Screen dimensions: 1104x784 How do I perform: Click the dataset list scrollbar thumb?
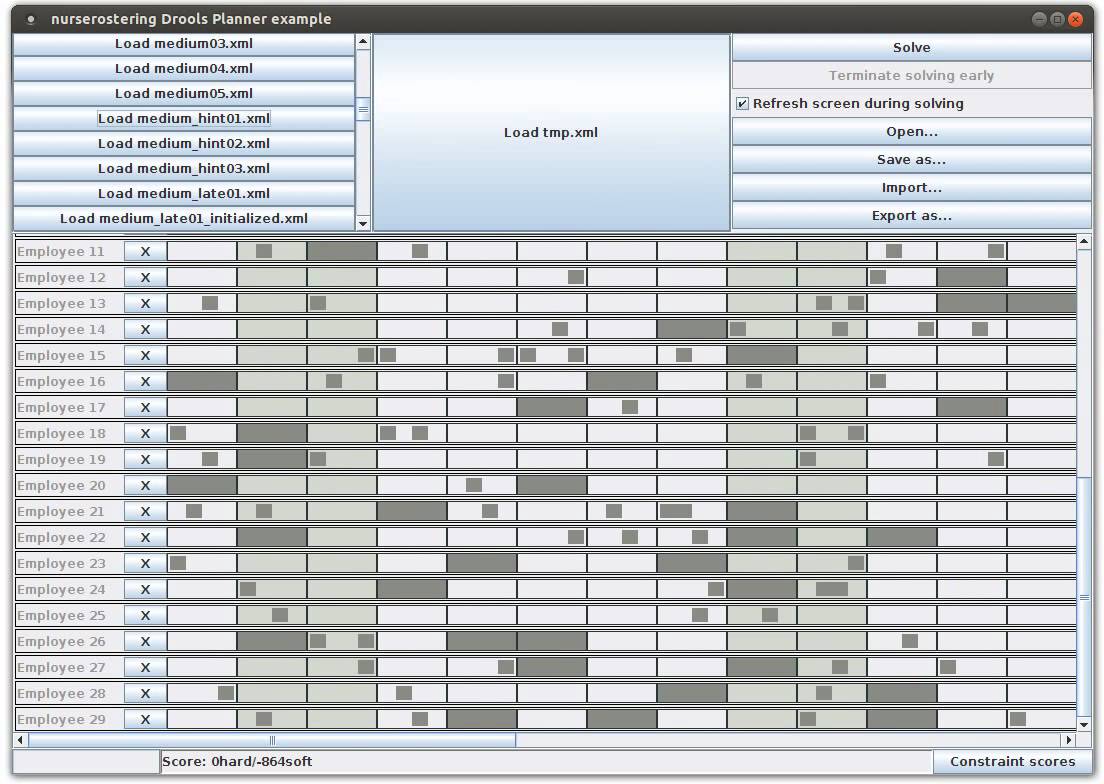point(363,109)
